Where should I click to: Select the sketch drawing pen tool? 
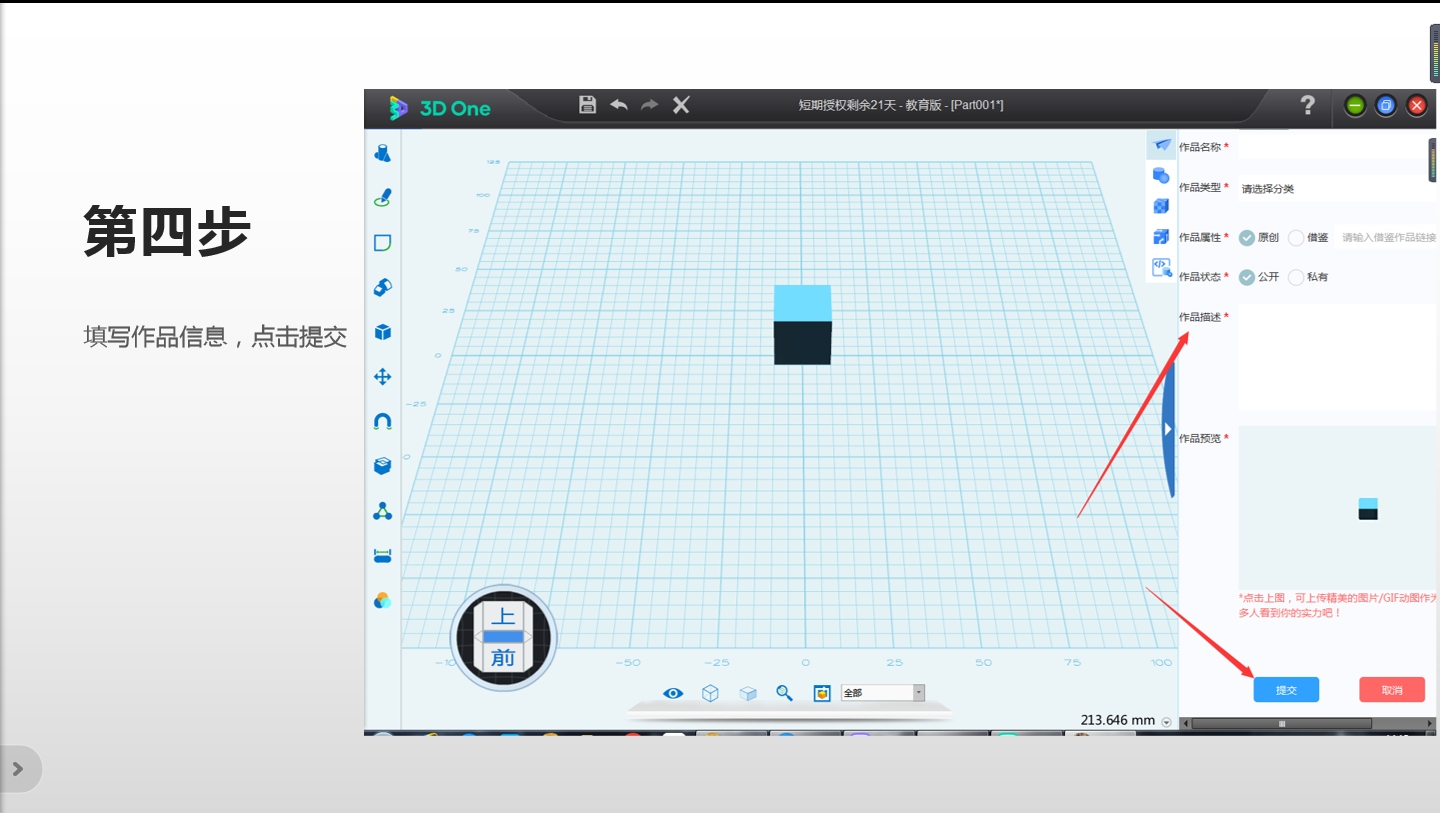382,198
